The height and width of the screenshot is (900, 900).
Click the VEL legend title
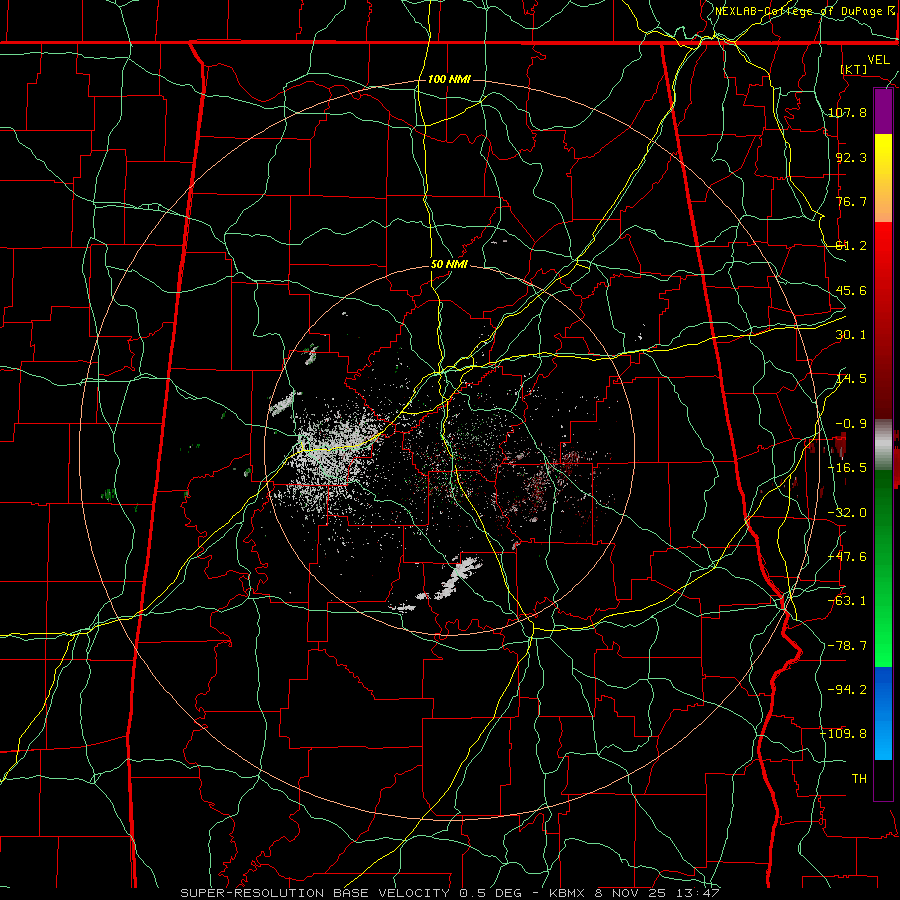(x=878, y=60)
